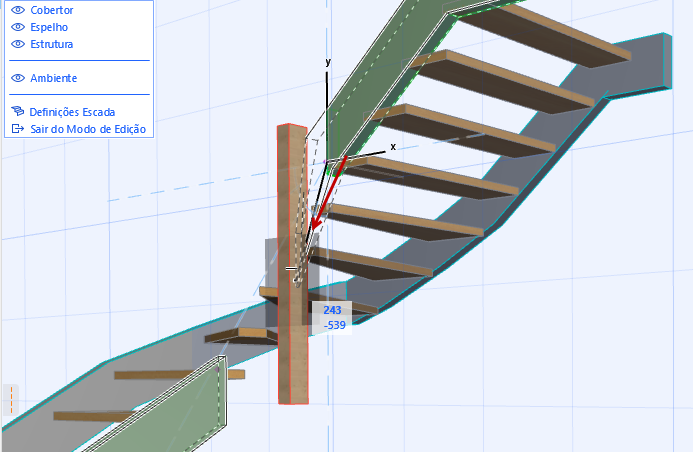The image size is (693, 452).
Task: Toggle the Cobertor eye icon
Action: pyautogui.click(x=18, y=10)
